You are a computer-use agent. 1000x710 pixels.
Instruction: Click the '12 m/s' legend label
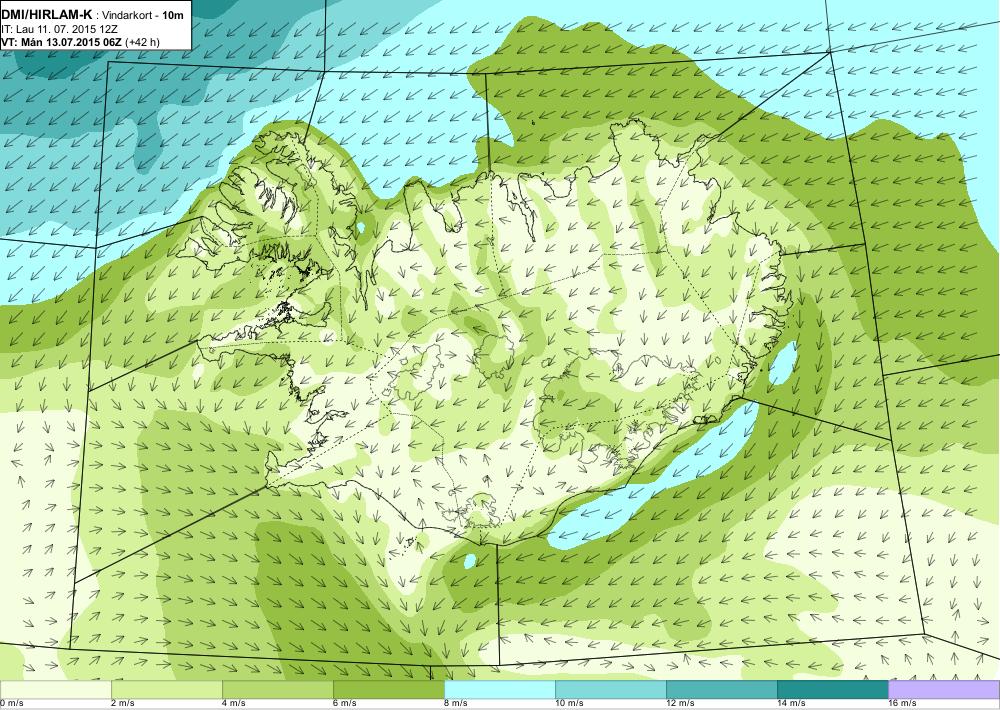tap(680, 703)
